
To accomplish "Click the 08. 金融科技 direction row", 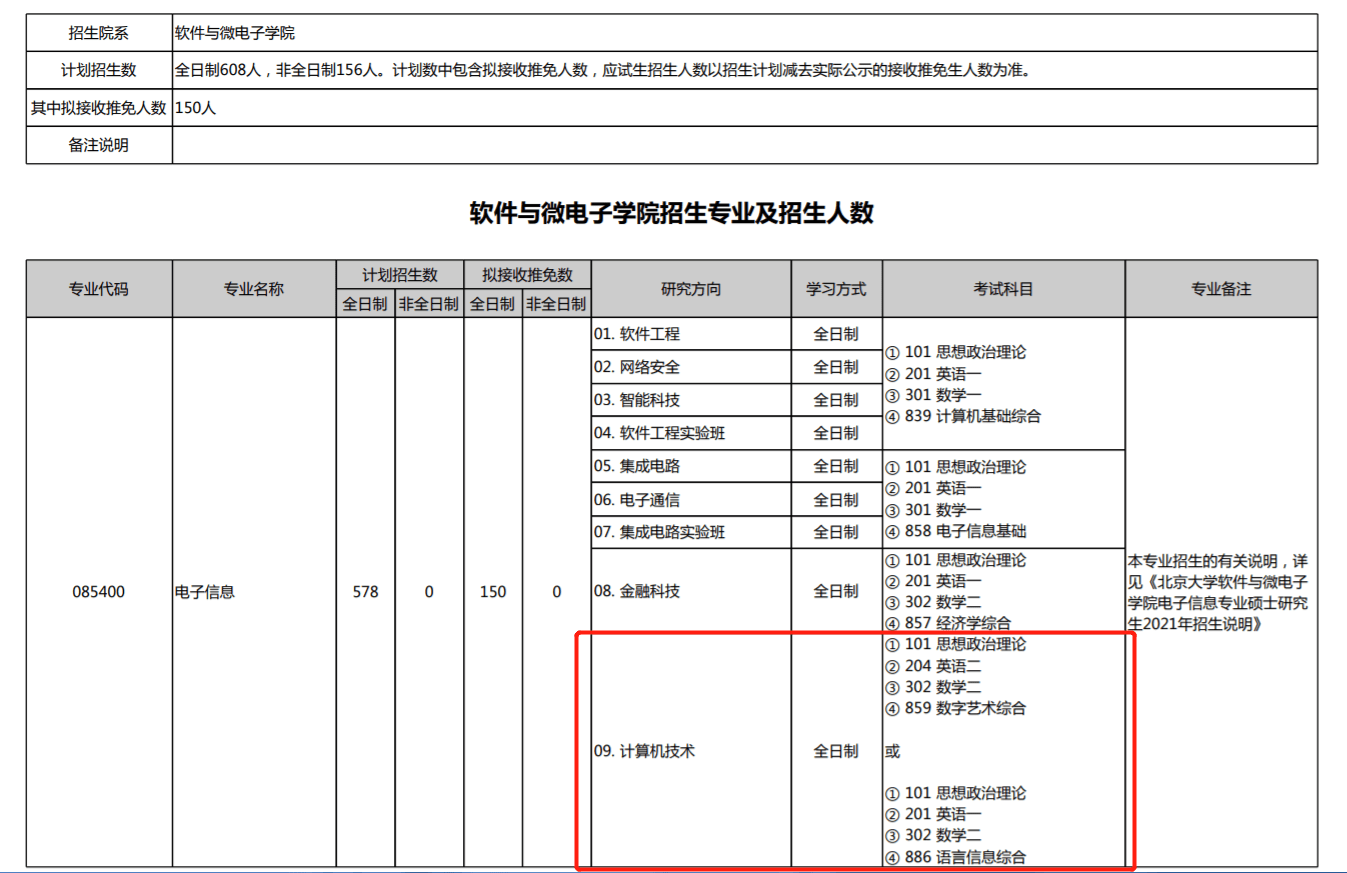I will (691, 591).
